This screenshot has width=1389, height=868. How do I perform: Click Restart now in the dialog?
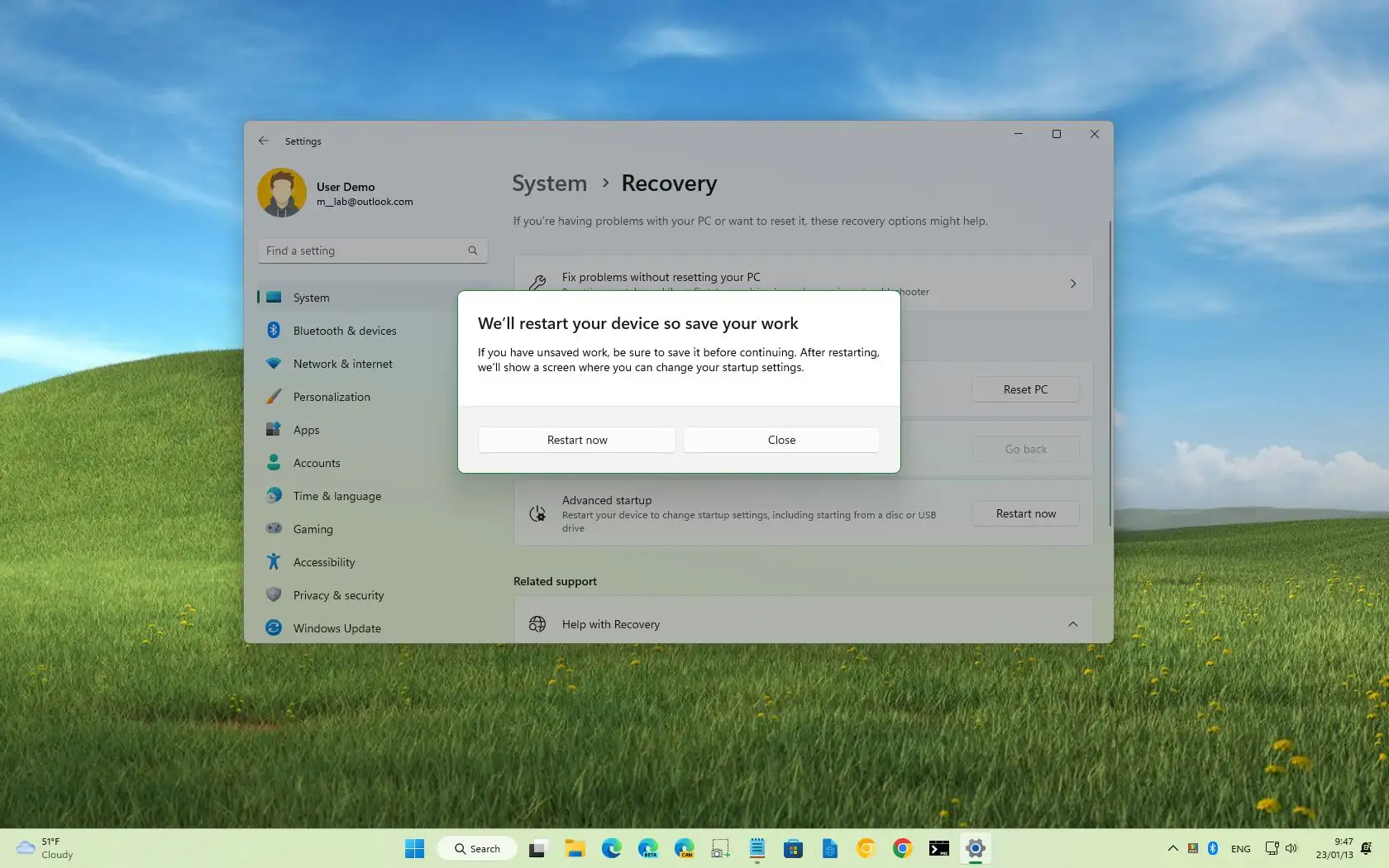[x=575, y=439]
